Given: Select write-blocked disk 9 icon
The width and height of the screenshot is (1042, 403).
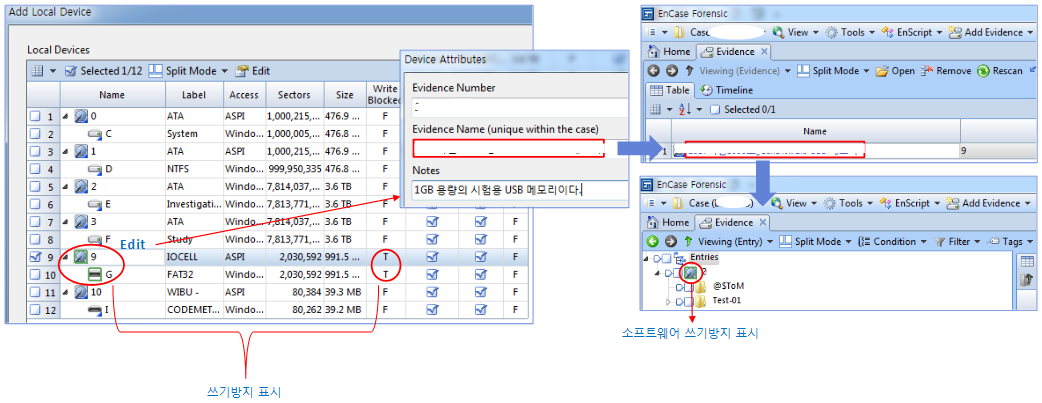Looking at the screenshot, I should [x=81, y=256].
